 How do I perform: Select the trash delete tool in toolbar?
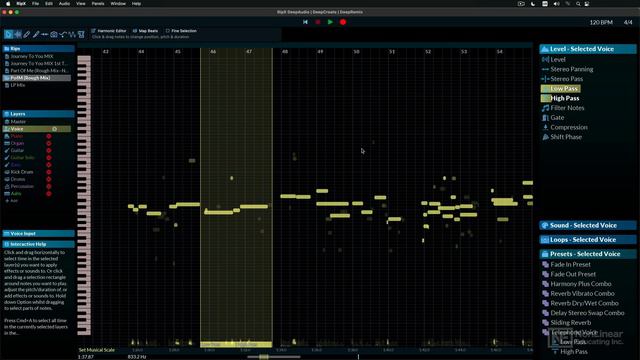coord(81,35)
